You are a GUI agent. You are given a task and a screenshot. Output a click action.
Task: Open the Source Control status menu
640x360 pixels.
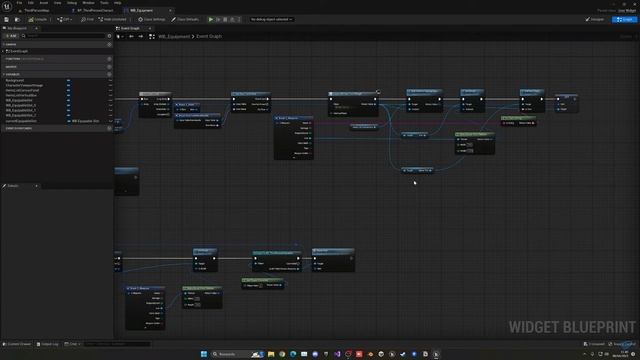click(x=622, y=344)
